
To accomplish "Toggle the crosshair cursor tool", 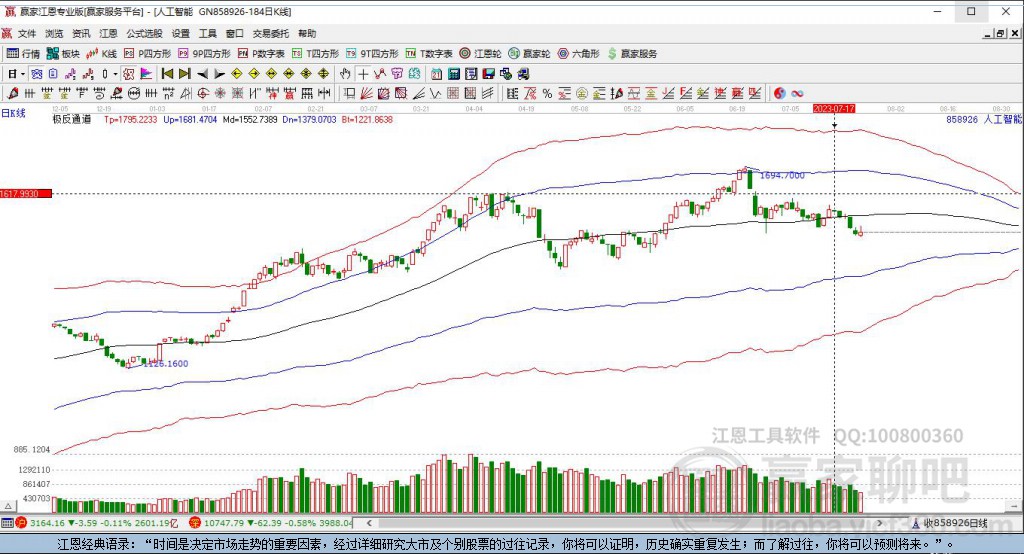I will pos(363,74).
